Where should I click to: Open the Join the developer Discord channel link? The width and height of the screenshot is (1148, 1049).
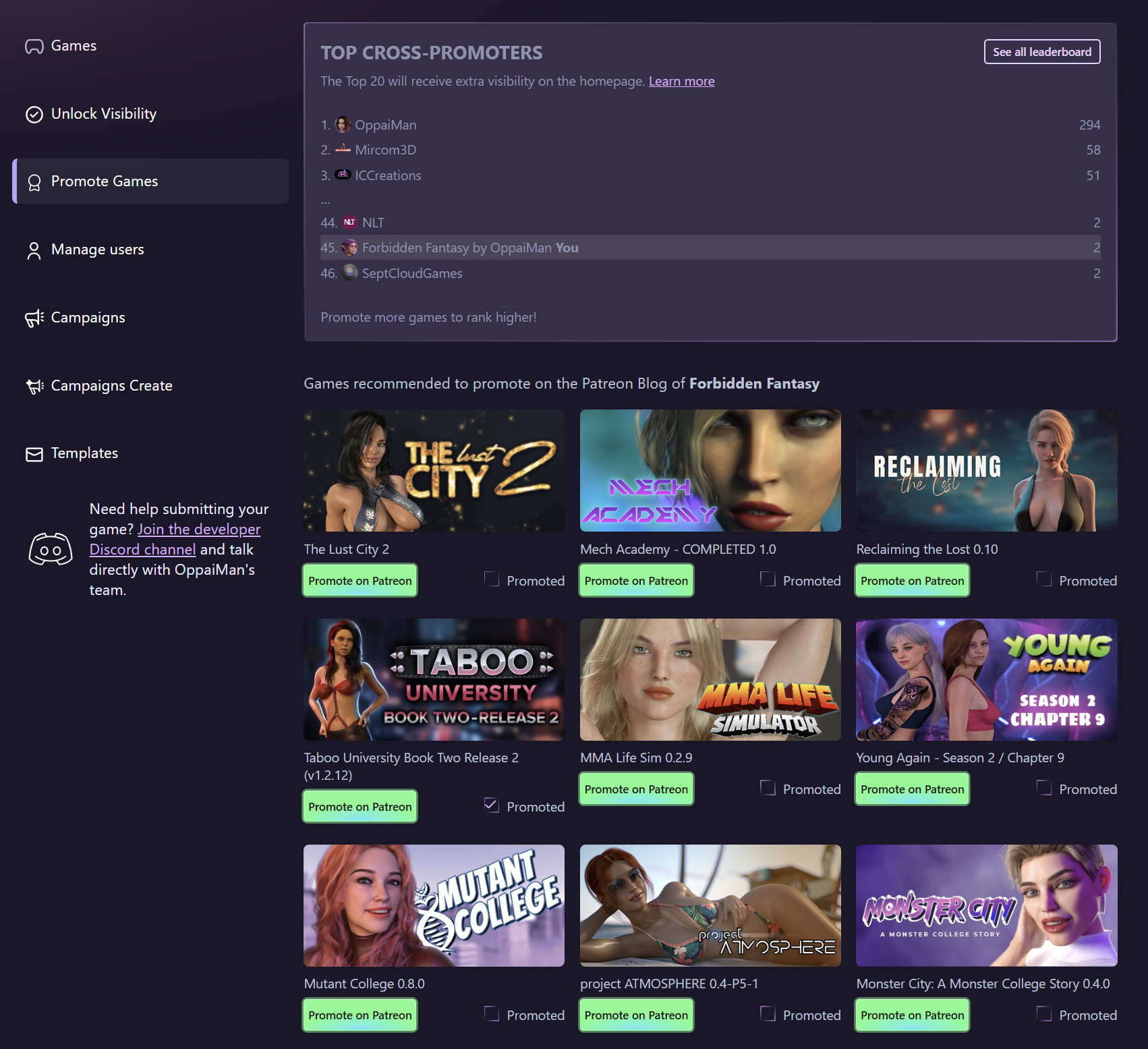(175, 540)
